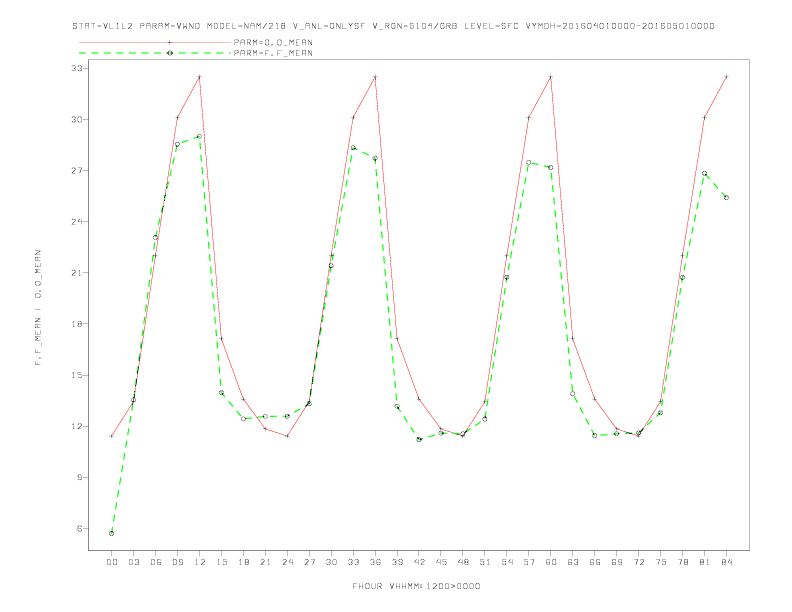The height and width of the screenshot is (612, 792).
Task: Click the x-axis tick label 84
Action: [726, 562]
